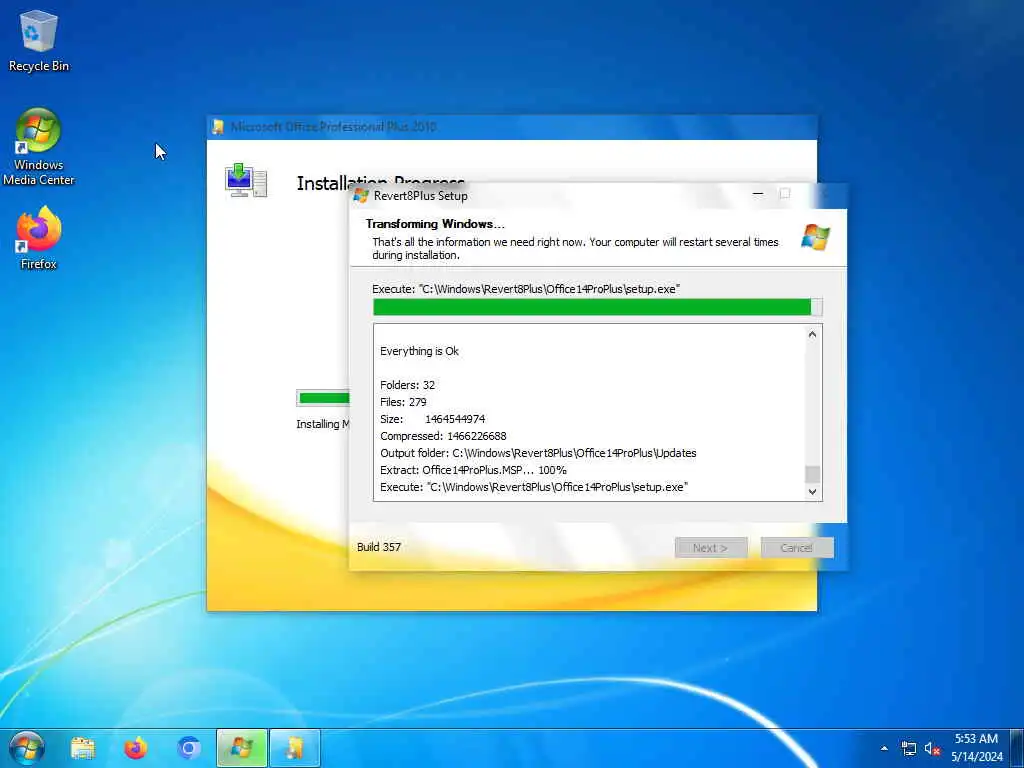Click the log scrollbar up arrow

[x=812, y=334]
